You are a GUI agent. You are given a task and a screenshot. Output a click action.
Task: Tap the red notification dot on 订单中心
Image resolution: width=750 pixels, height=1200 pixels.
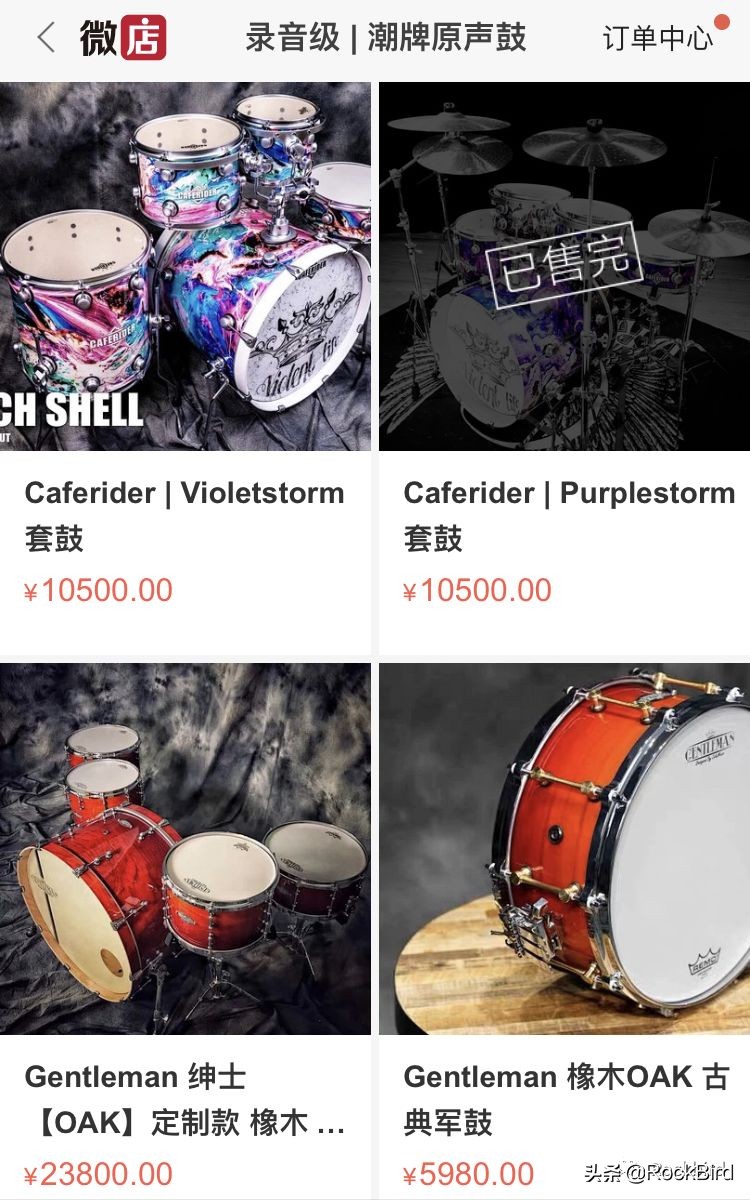point(721,21)
